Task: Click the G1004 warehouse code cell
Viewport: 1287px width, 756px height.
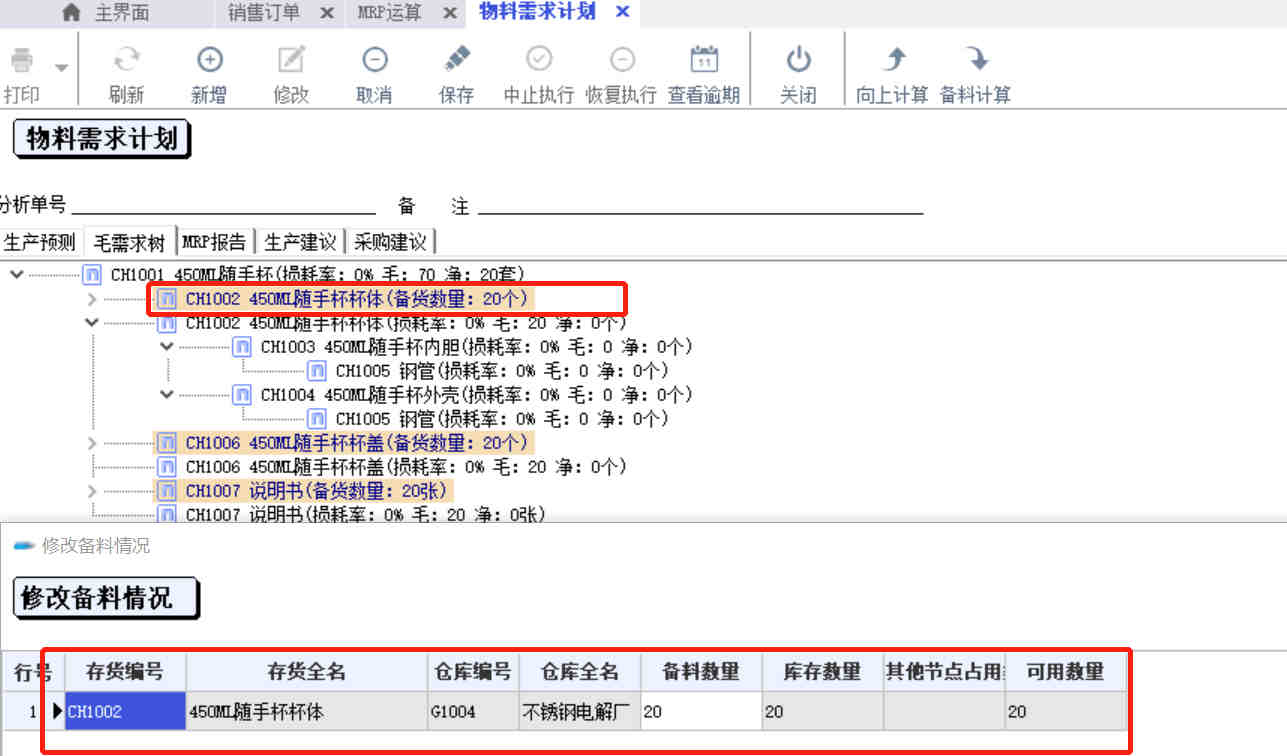Action: point(473,712)
